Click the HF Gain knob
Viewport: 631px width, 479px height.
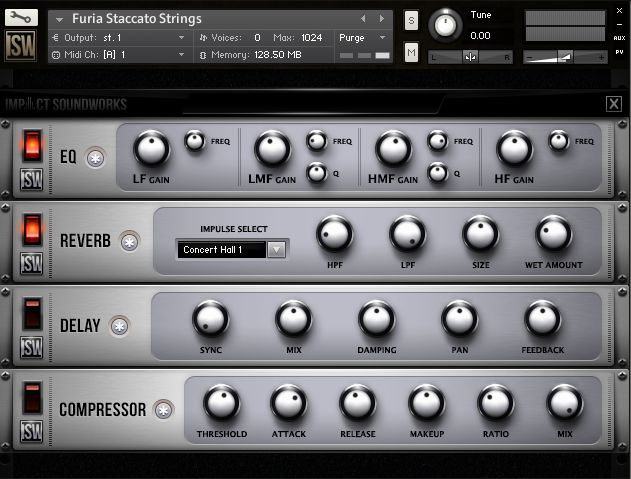click(514, 148)
